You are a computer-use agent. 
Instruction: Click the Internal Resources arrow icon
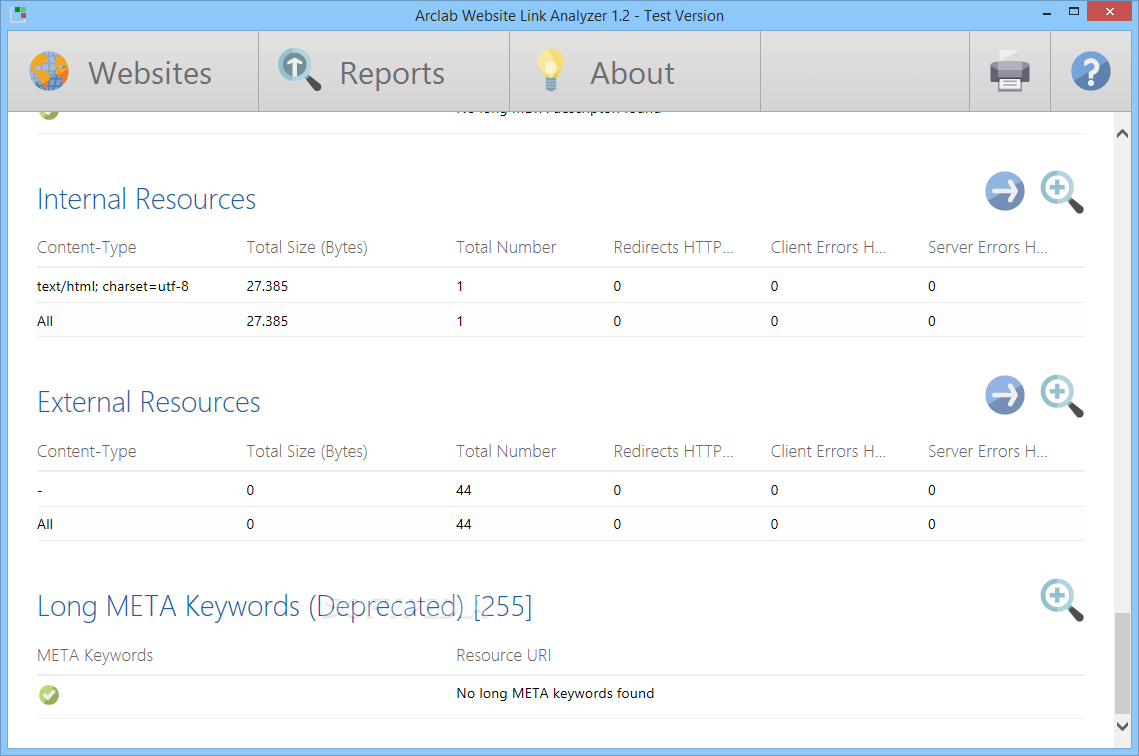pos(1004,191)
